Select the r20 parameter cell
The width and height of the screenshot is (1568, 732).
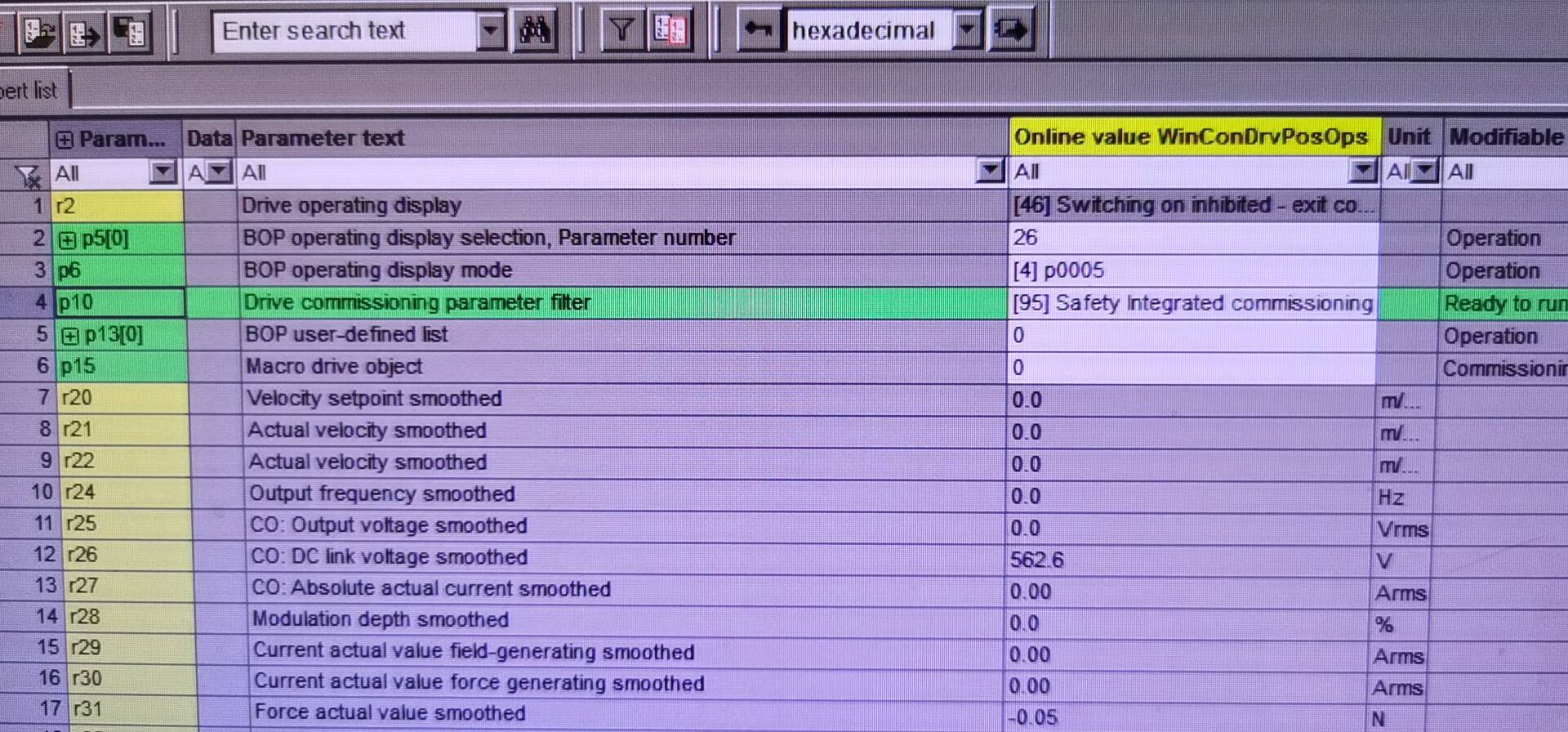124,398
